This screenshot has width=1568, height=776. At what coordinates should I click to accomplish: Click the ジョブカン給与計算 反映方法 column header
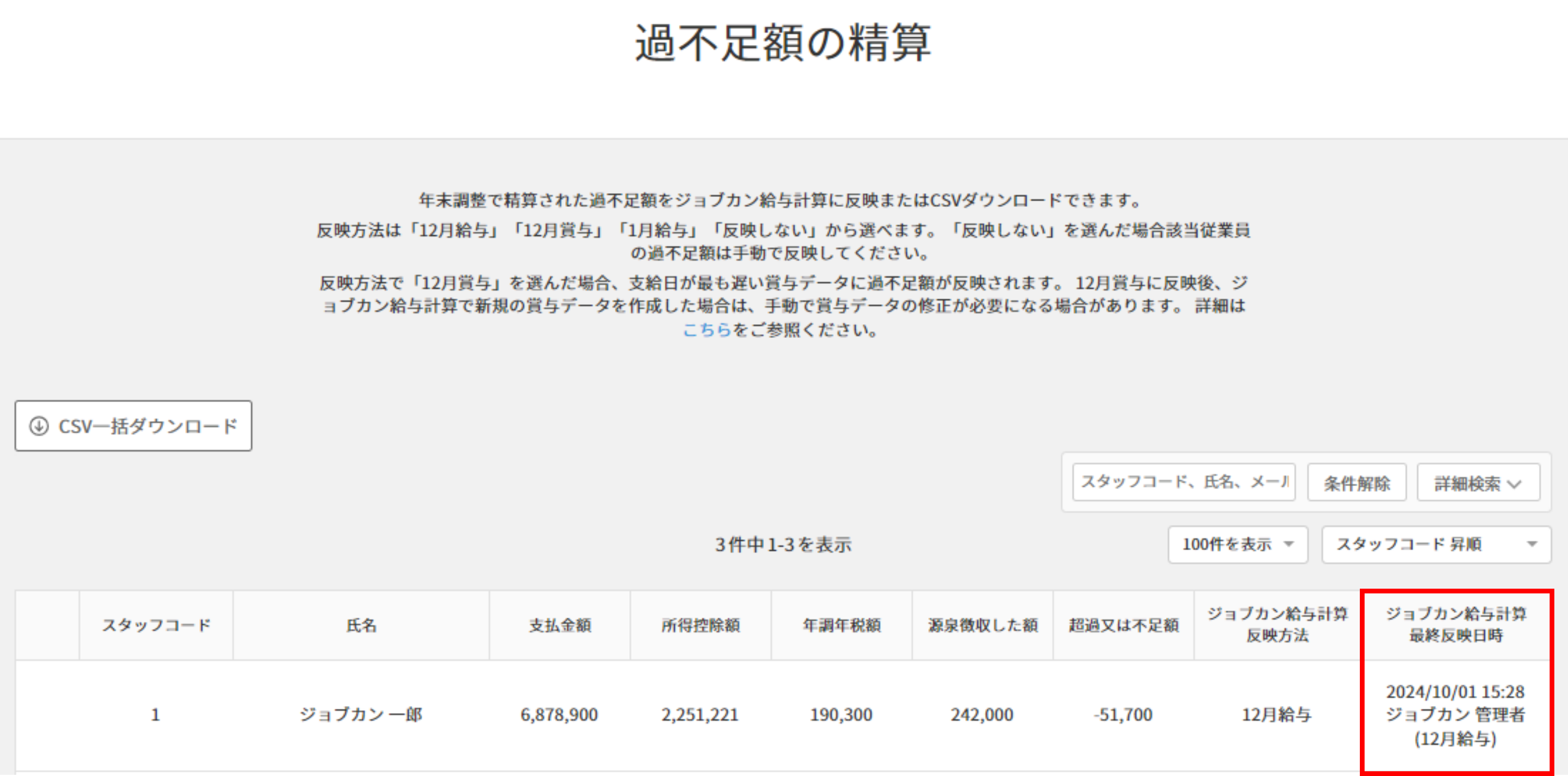pos(1277,625)
